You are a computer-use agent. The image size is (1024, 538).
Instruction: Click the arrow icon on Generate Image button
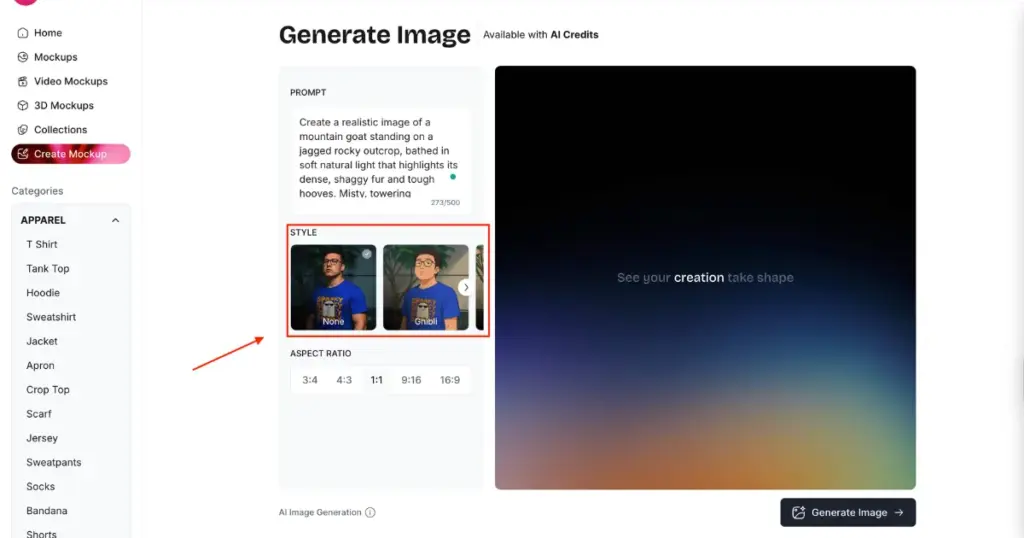(899, 513)
